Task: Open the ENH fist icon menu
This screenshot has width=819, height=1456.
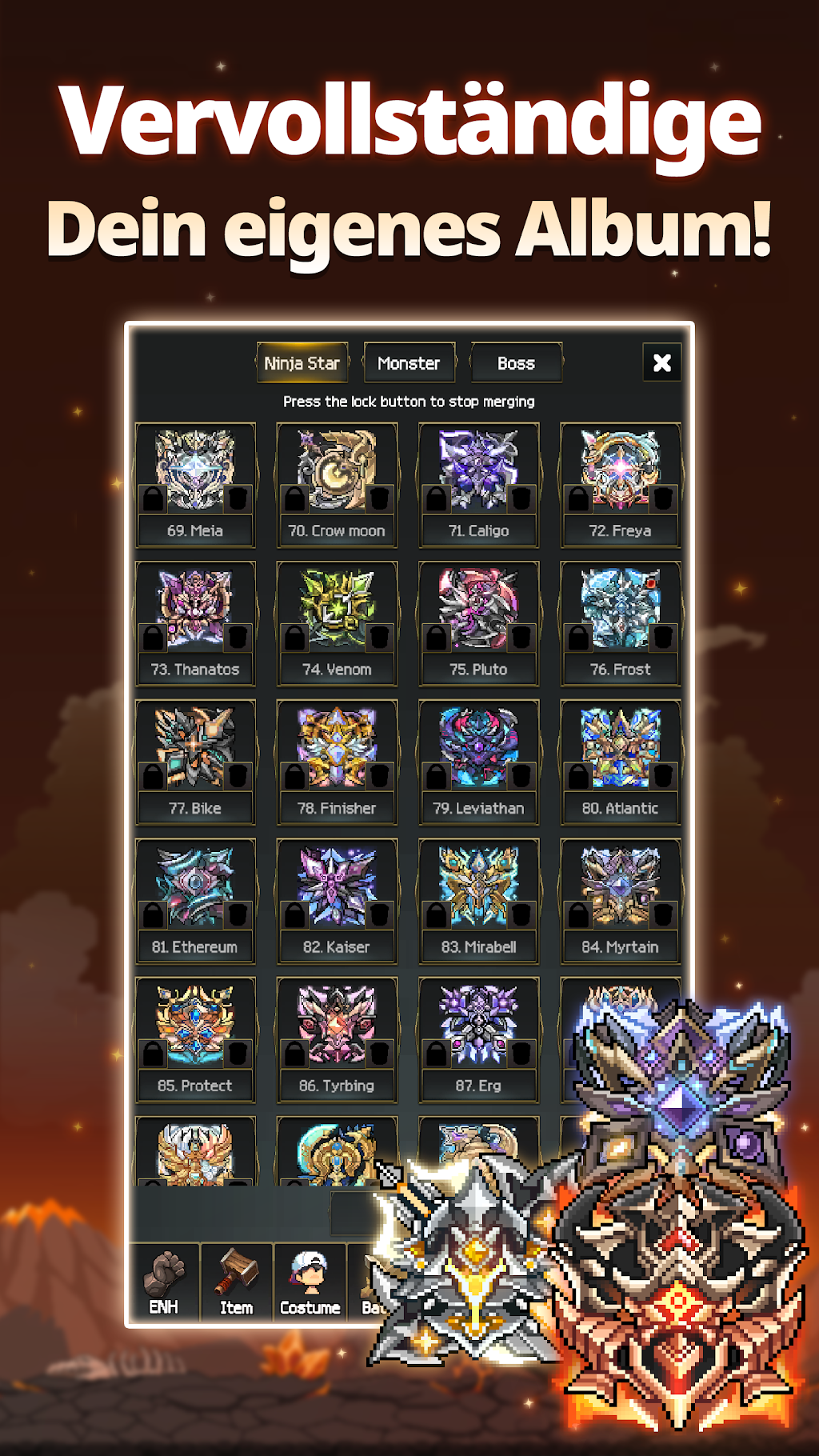Action: (x=164, y=1283)
